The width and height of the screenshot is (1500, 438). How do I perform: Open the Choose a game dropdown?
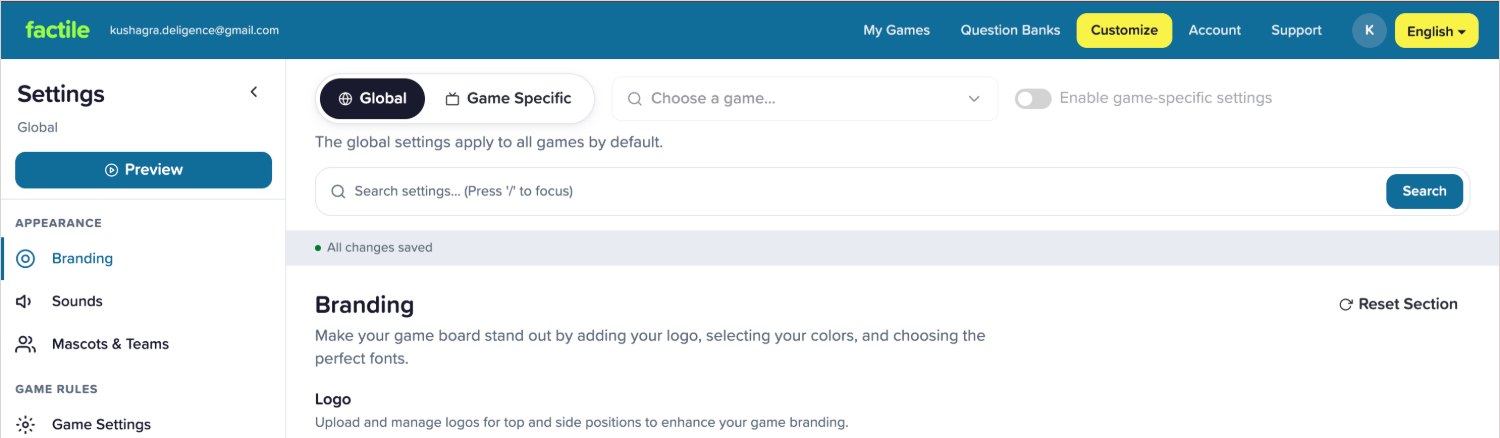805,99
